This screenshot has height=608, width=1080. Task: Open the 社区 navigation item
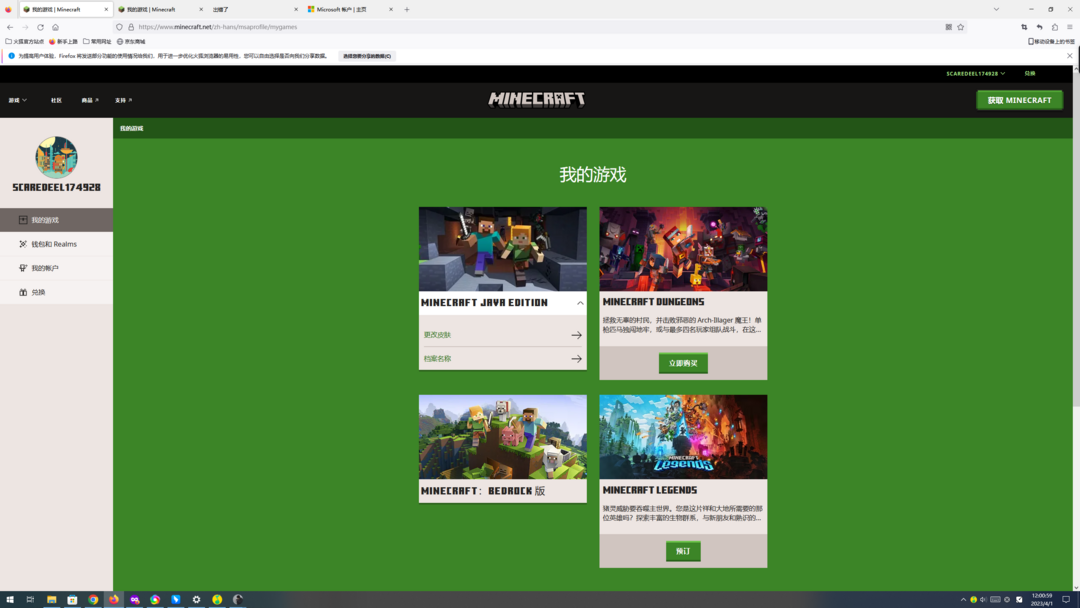click(56, 101)
